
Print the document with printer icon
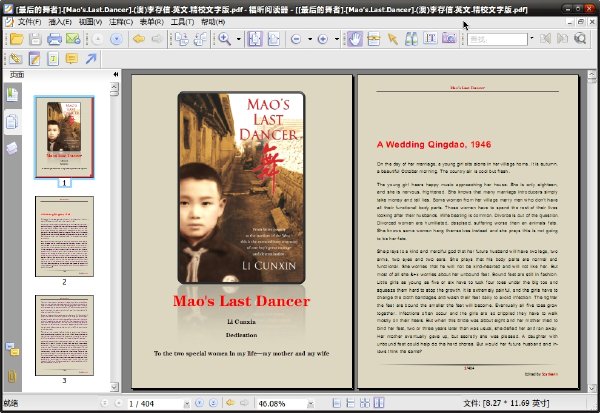54,39
